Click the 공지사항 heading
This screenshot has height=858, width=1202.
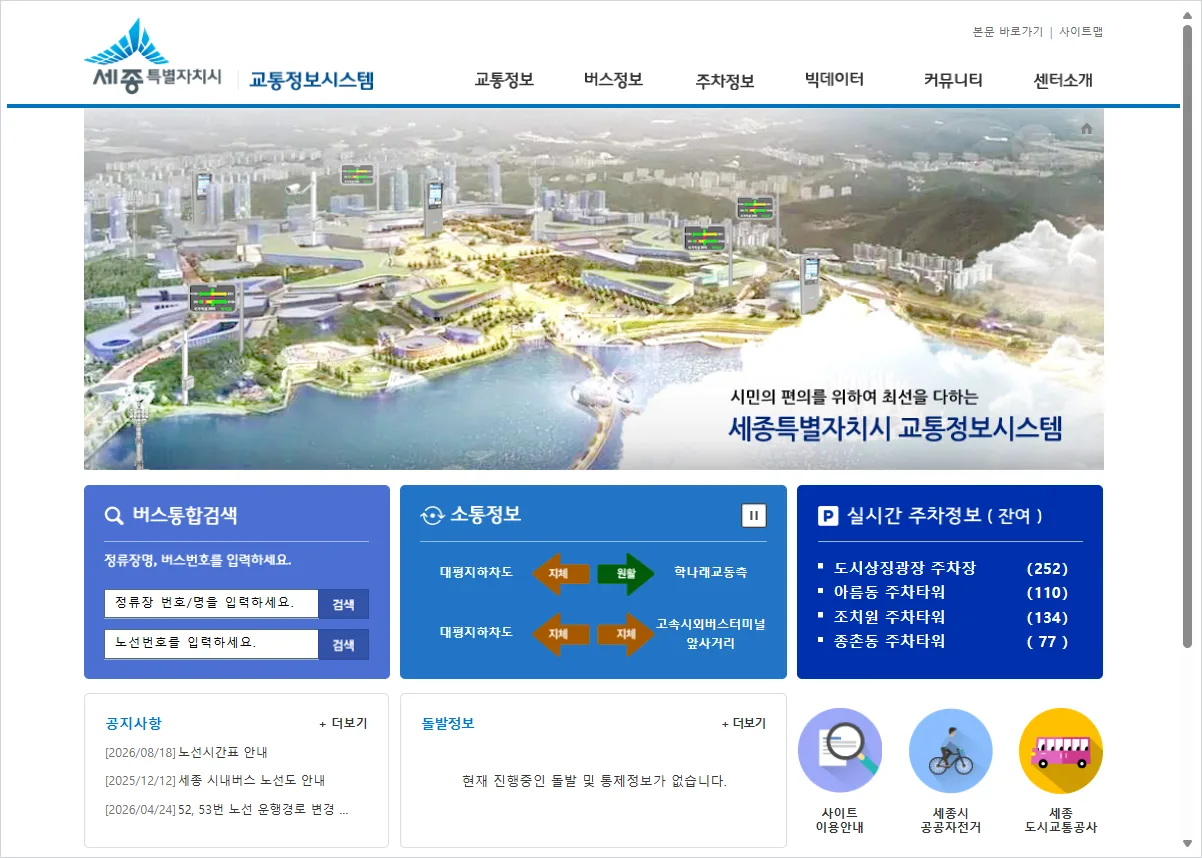click(133, 723)
